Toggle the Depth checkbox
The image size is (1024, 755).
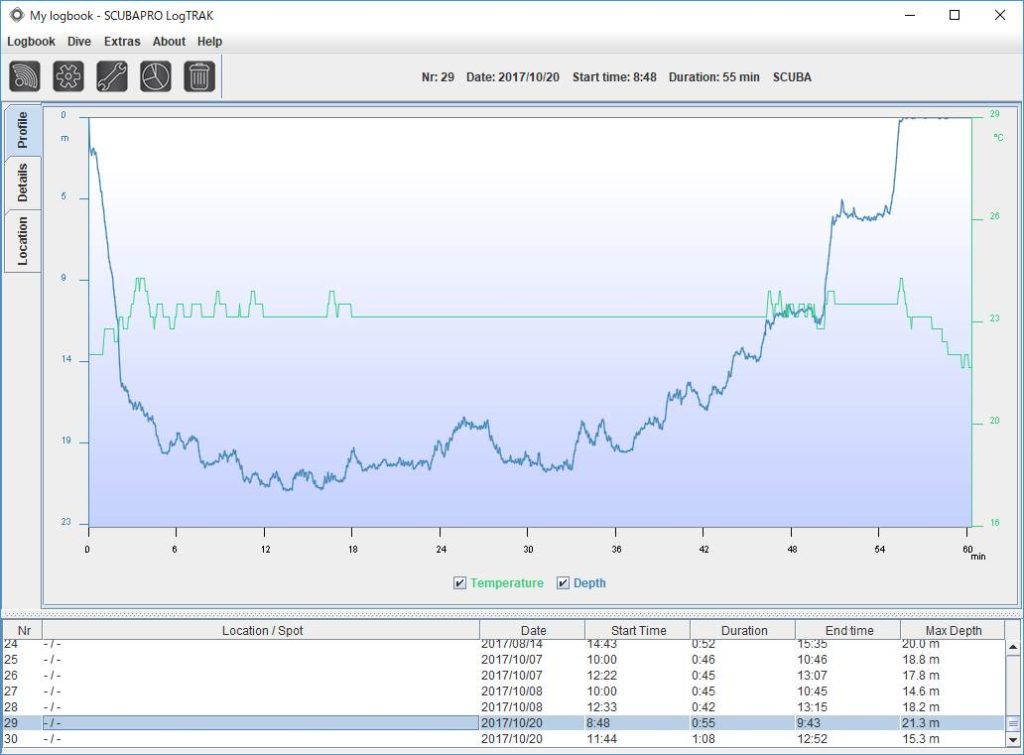[x=563, y=583]
